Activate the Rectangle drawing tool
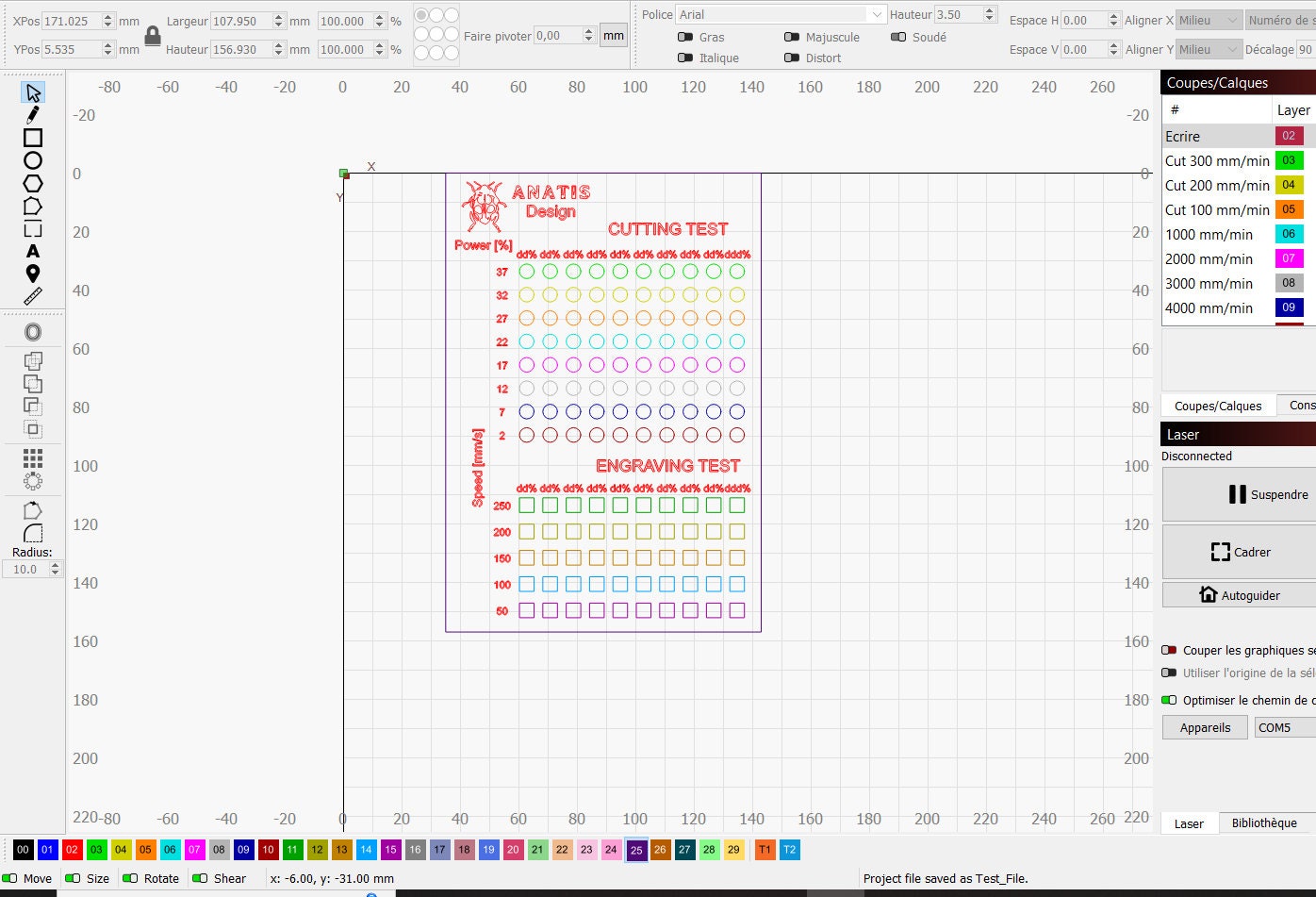The width and height of the screenshot is (1316, 897). click(x=33, y=139)
